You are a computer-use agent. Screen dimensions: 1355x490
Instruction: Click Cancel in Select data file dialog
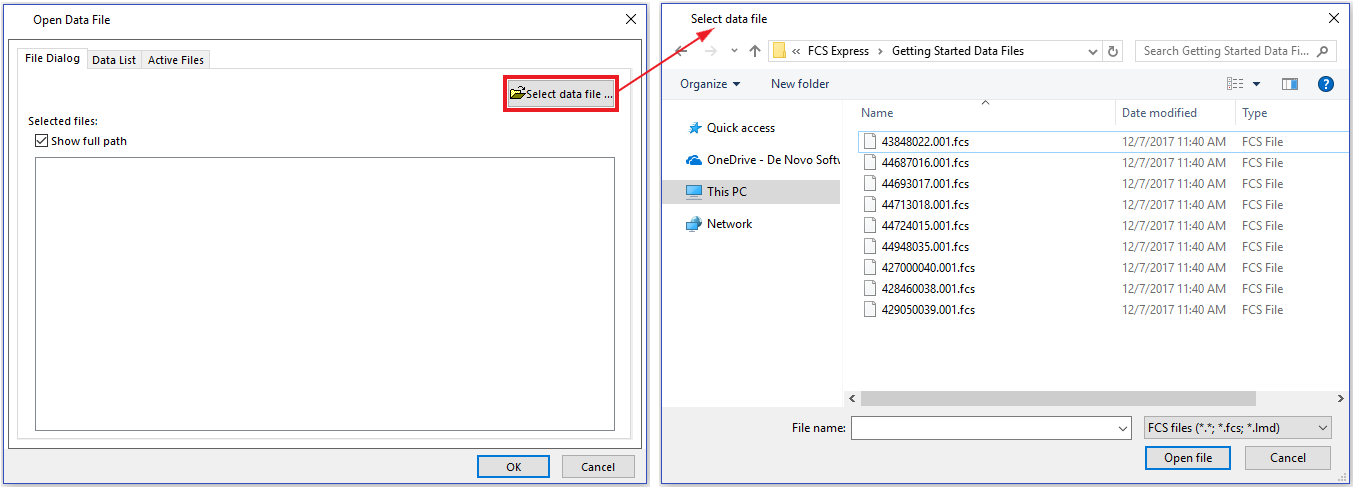tap(1288, 458)
